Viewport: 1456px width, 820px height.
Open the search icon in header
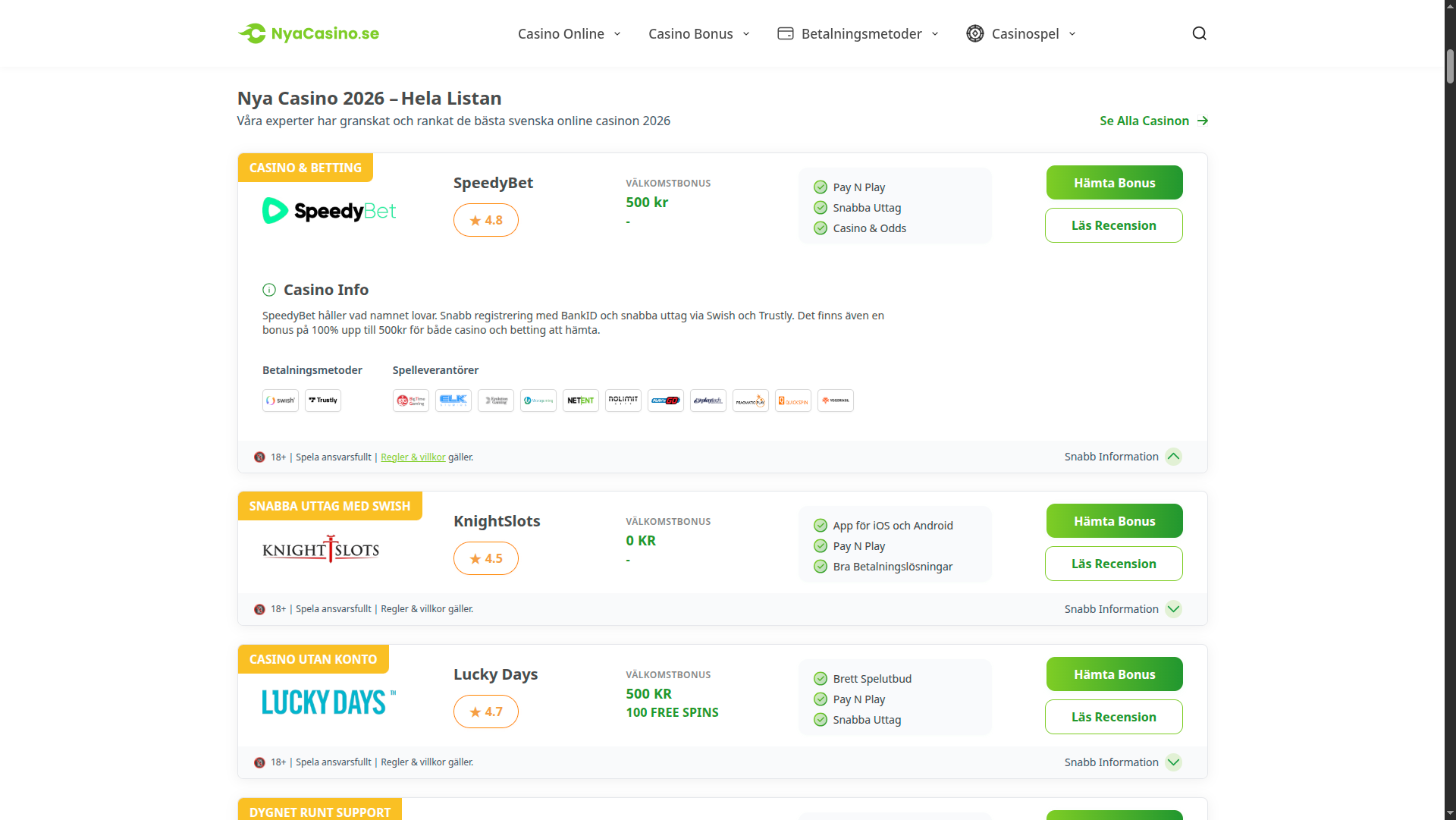pos(1199,33)
